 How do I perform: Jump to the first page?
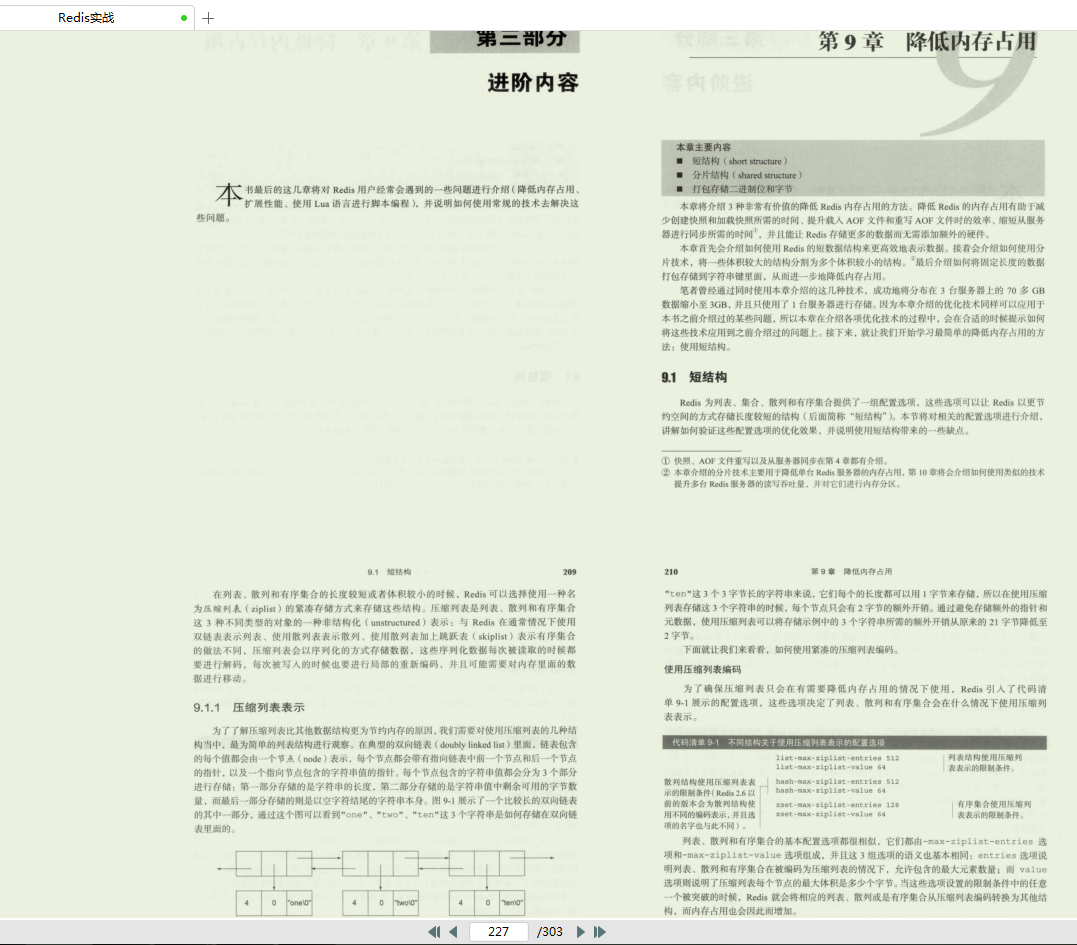434,932
